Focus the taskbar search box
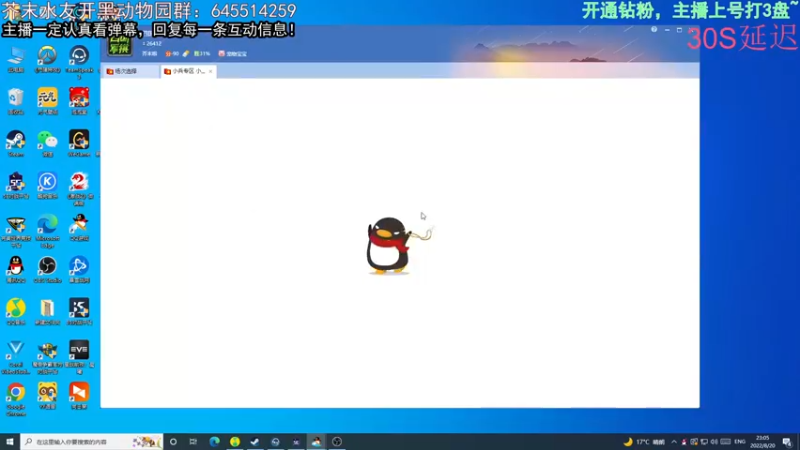The width and height of the screenshot is (800, 450). click(92, 441)
